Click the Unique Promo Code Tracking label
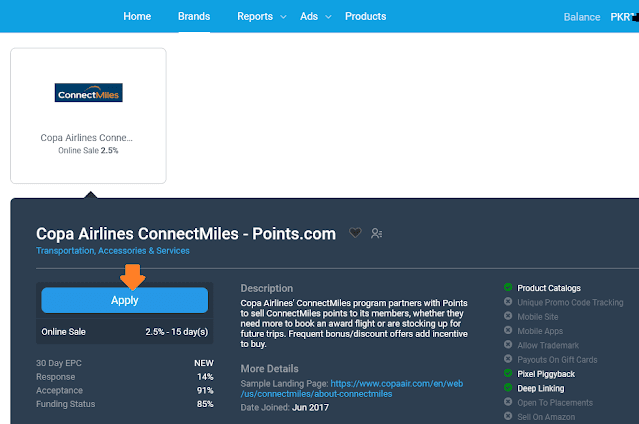 pyautogui.click(x=570, y=303)
